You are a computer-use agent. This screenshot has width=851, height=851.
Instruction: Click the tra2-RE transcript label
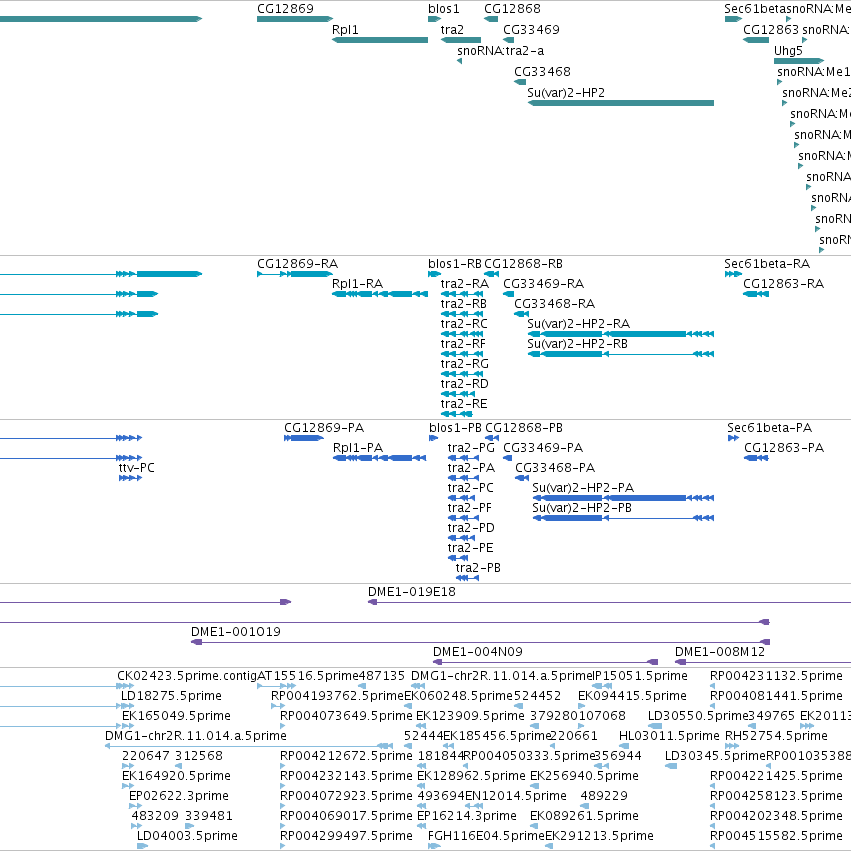(x=464, y=404)
